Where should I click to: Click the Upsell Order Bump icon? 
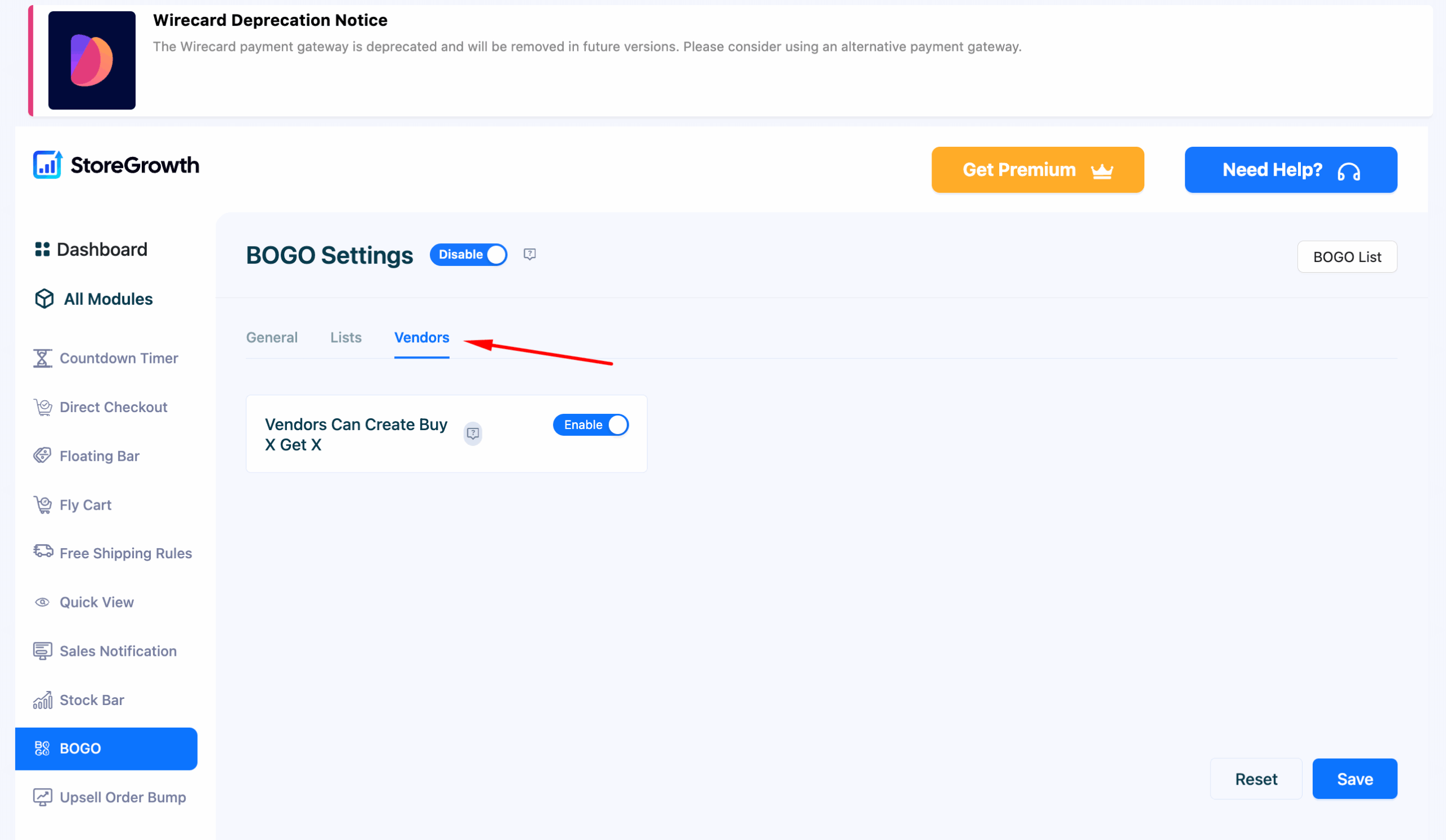tap(42, 798)
